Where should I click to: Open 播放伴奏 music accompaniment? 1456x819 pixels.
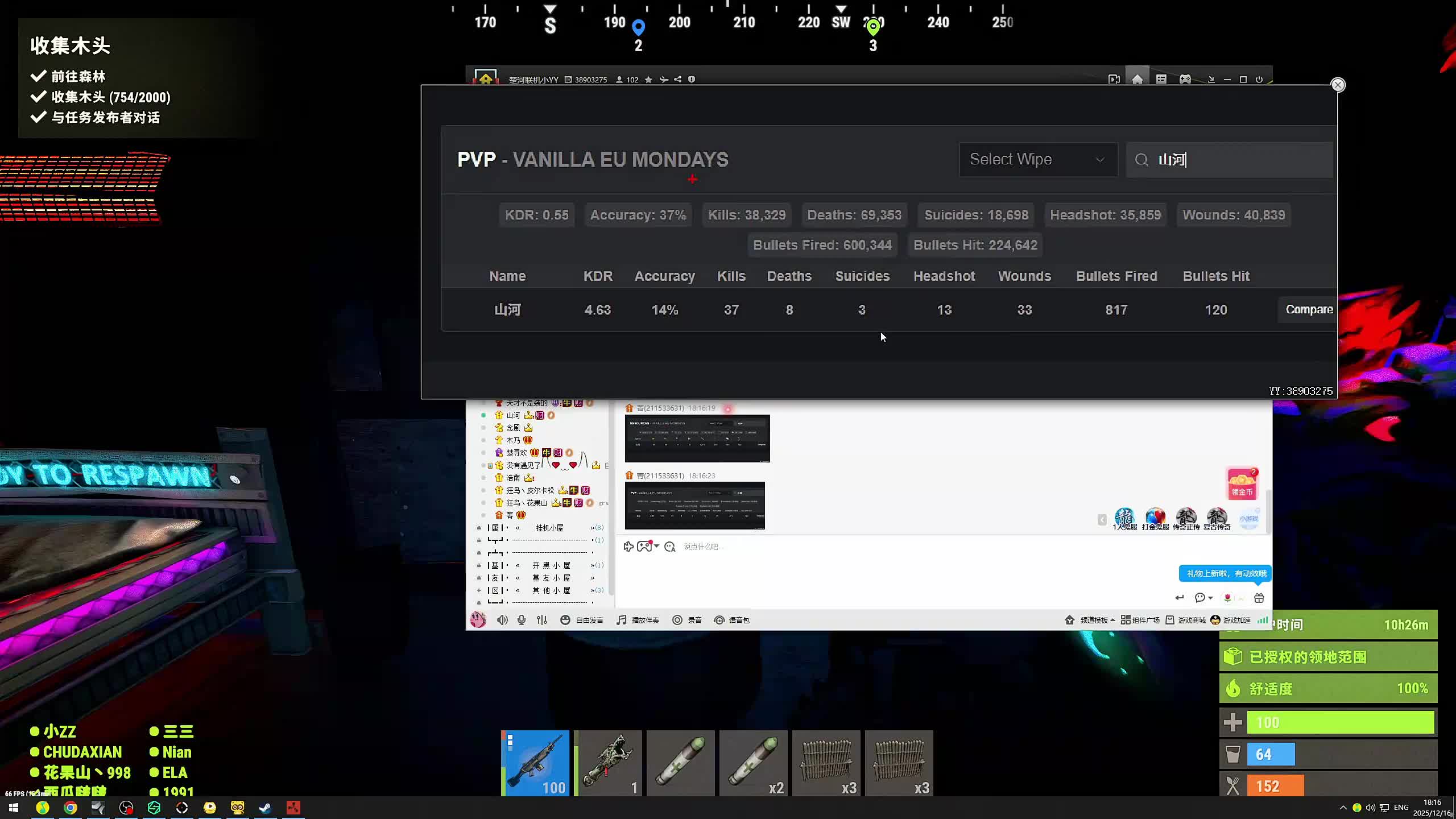pyautogui.click(x=638, y=620)
